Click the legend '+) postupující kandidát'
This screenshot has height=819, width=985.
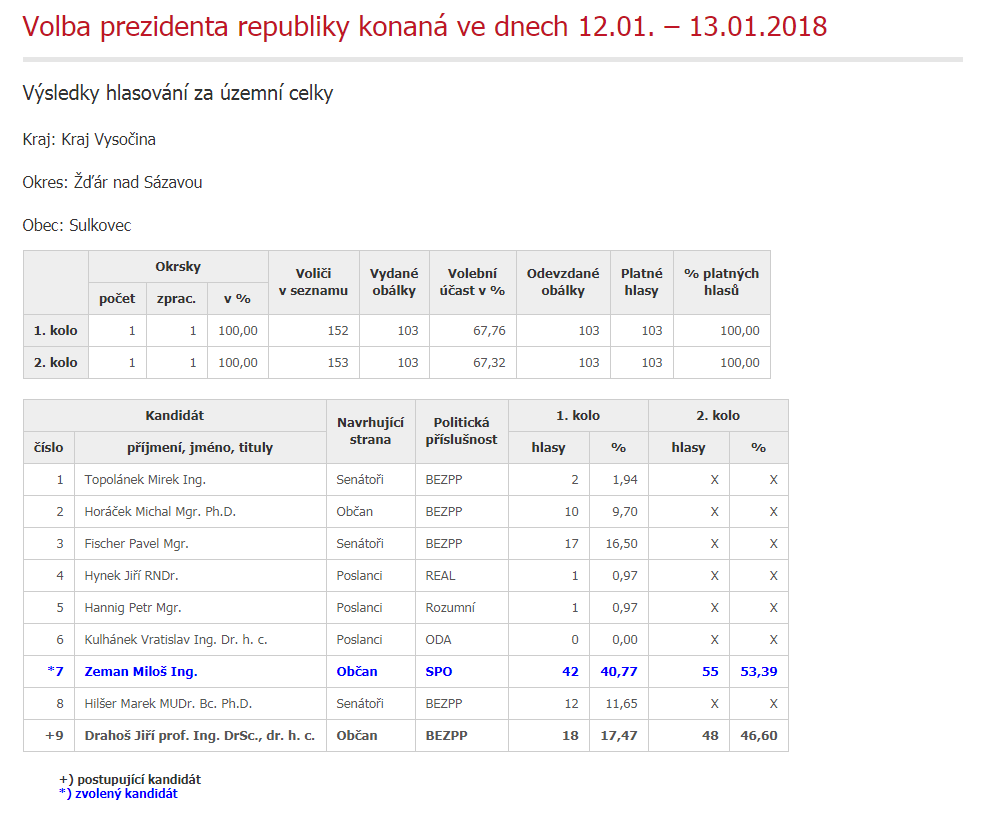pyautogui.click(x=130, y=779)
